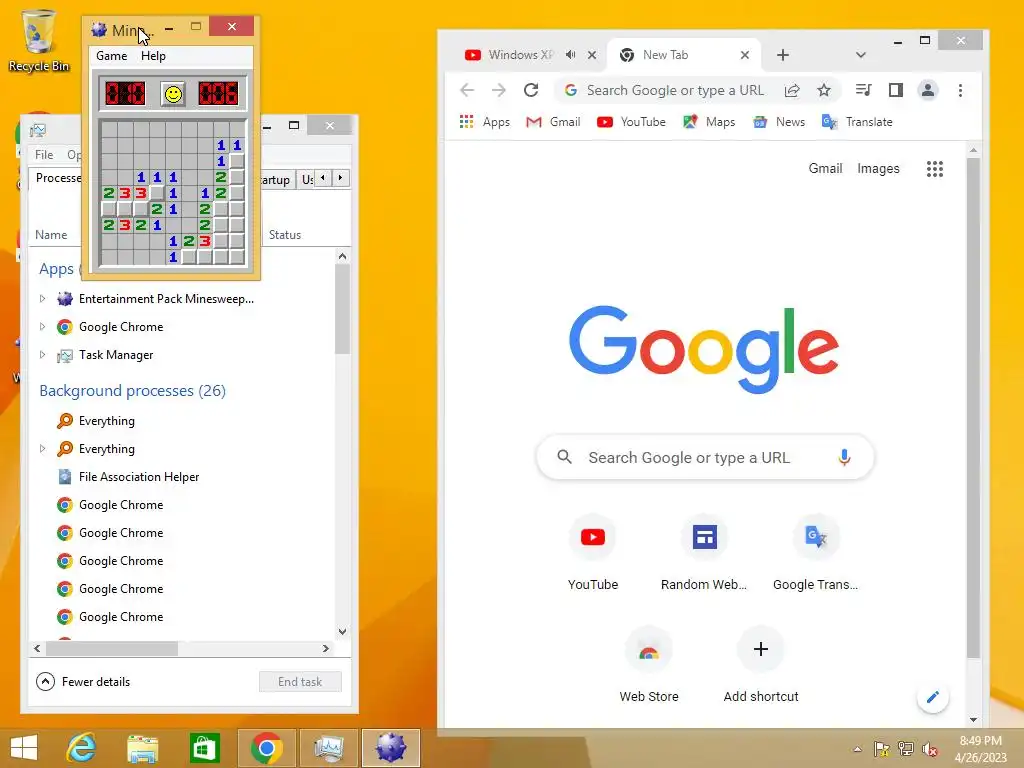The image size is (1024, 768).
Task: Click Chrome forward arrow
Action: pos(499,90)
